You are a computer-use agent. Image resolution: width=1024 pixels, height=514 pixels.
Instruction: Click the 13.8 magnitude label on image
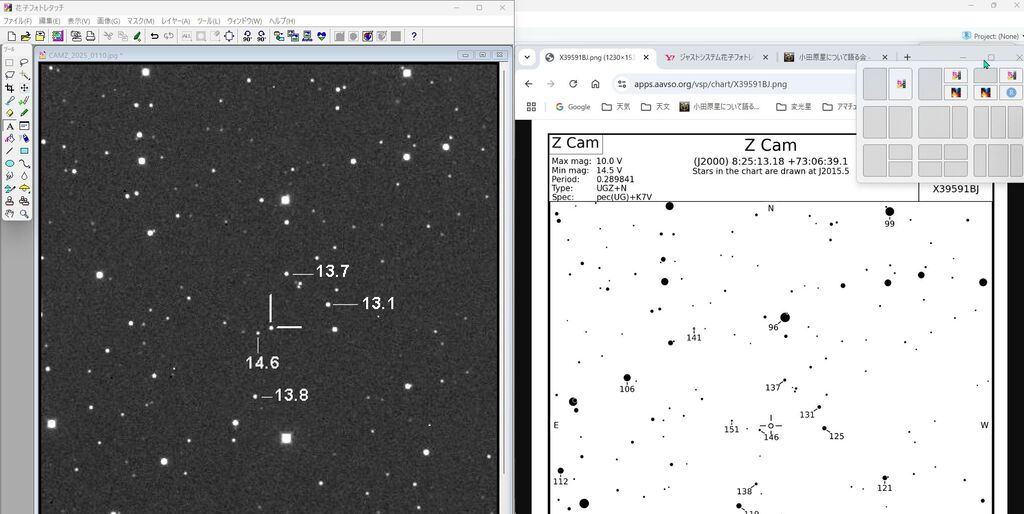coord(291,395)
